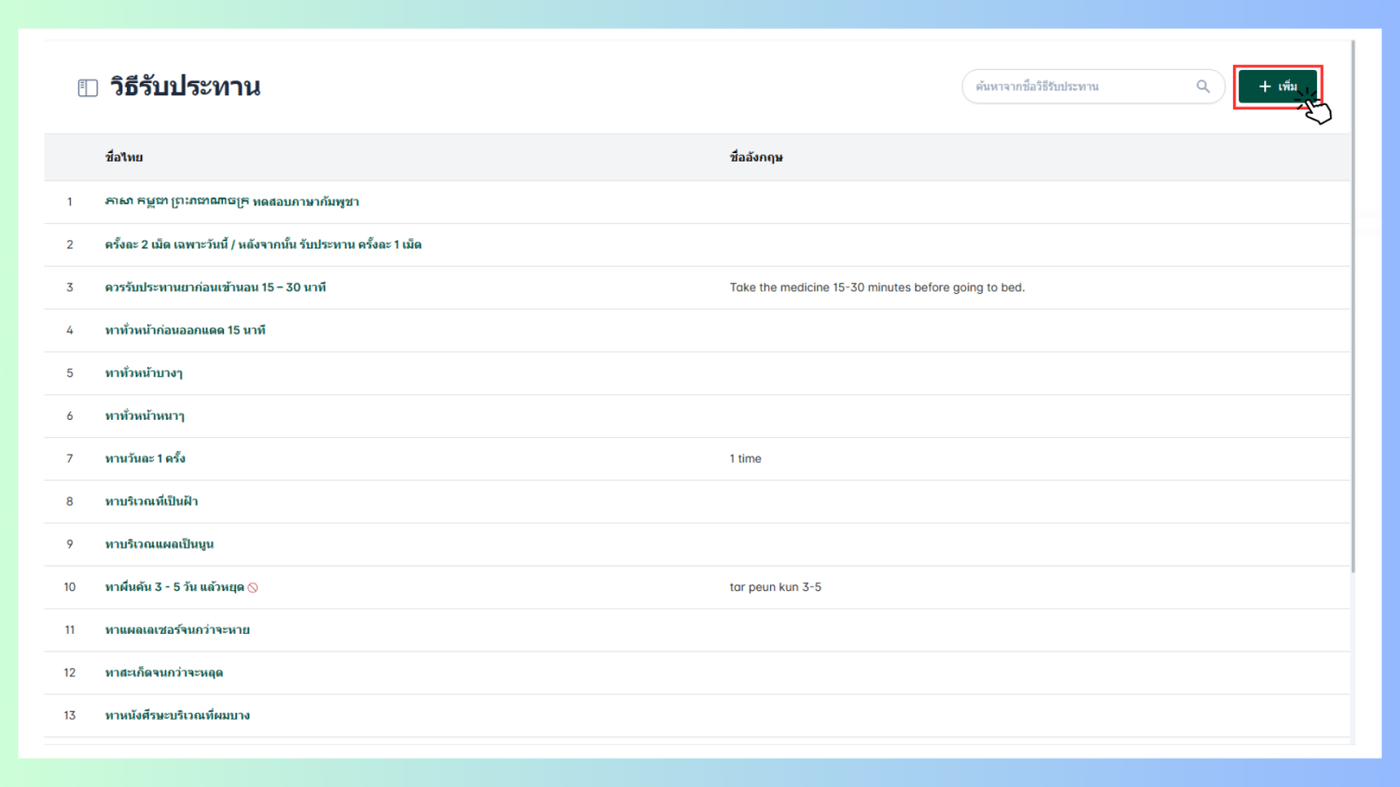Open ทาหนังศีรษะบริเวณที่ผมบาง
The height and width of the screenshot is (787, 1400).
(177, 716)
